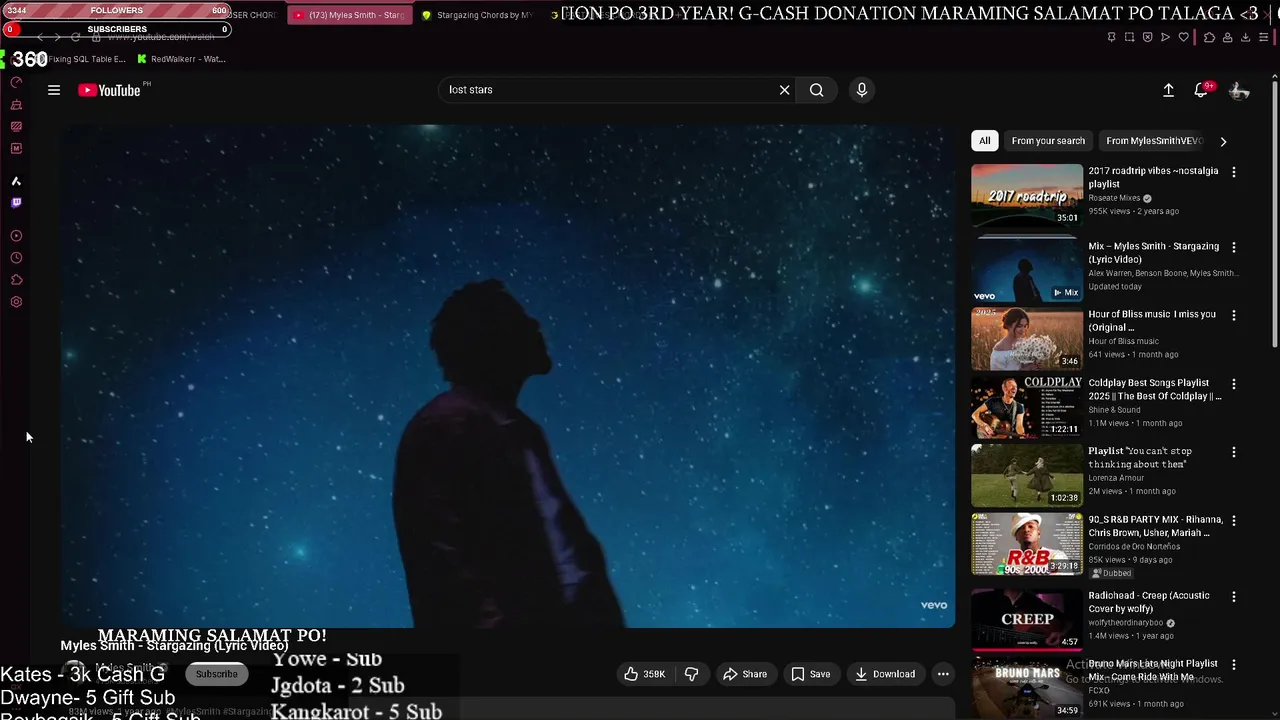Open YouTube notifications bell
This screenshot has width=1280, height=720.
pyautogui.click(x=1201, y=90)
